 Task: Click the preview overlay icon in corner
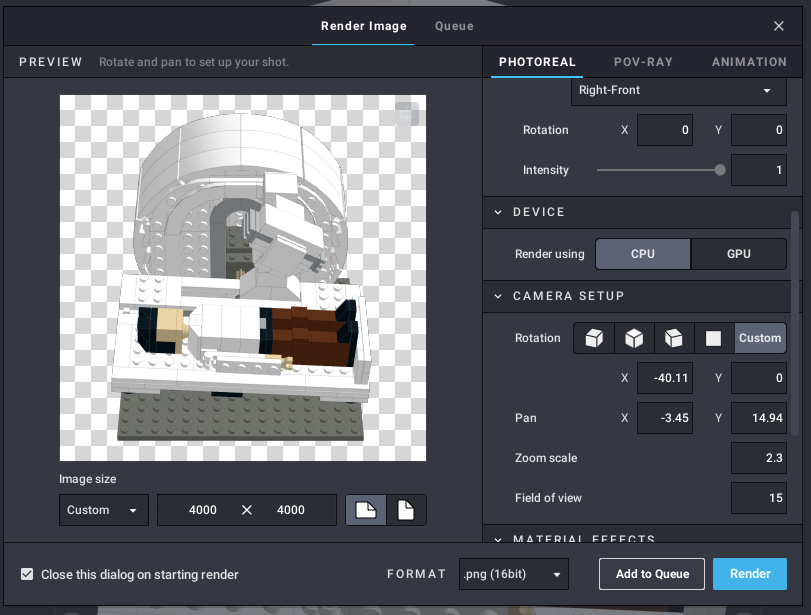pyautogui.click(x=407, y=114)
